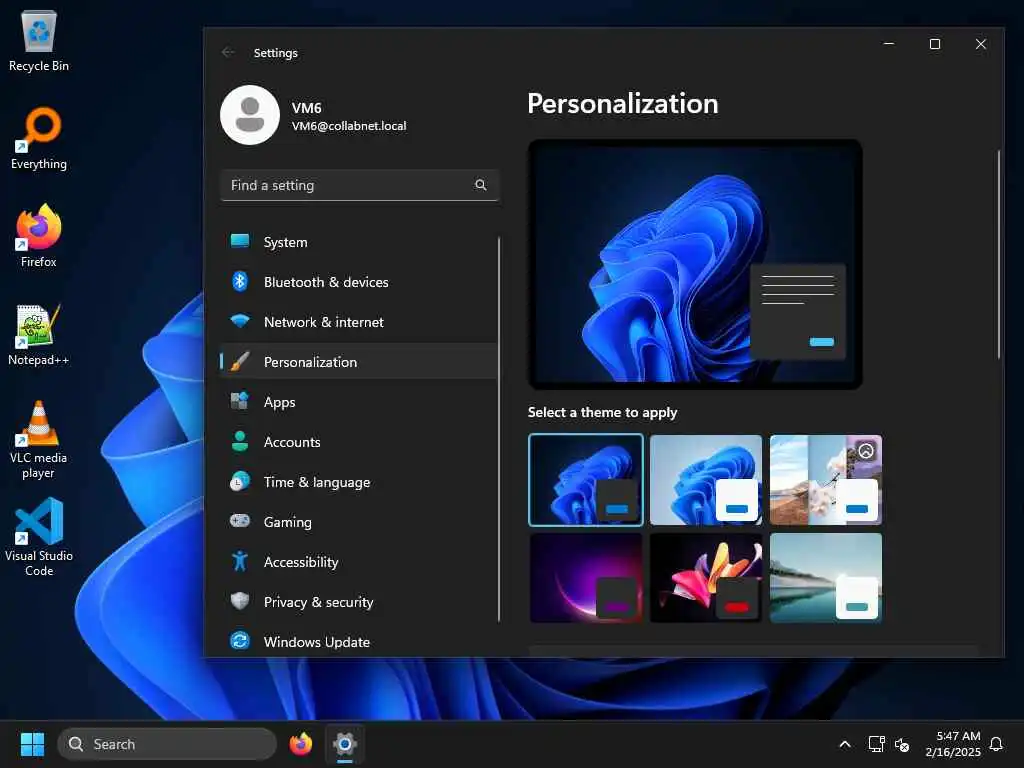The width and height of the screenshot is (1024, 768).
Task: Open the Apps icon in sidebar
Action: [x=240, y=401]
